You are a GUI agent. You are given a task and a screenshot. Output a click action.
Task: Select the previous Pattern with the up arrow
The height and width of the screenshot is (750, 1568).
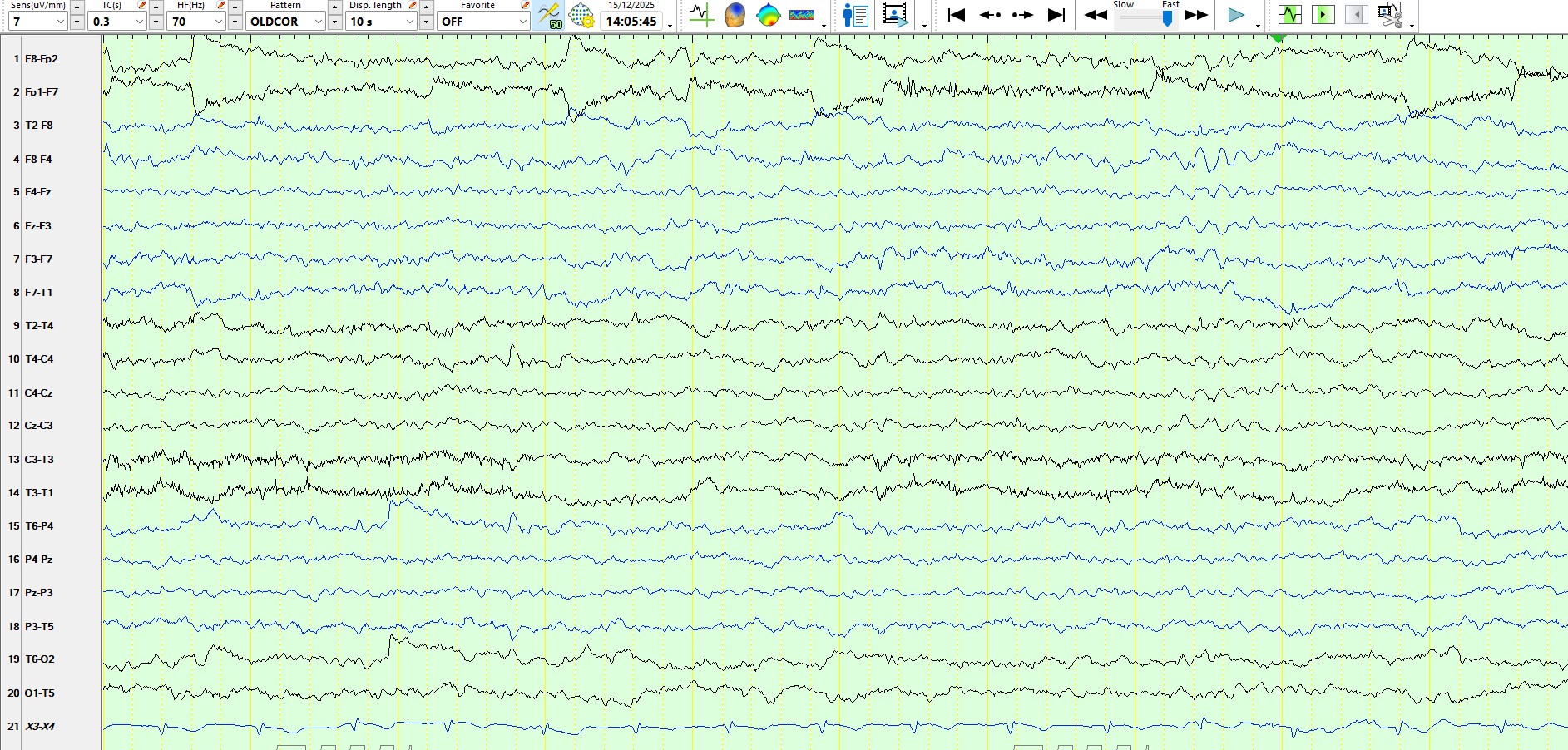335,7
